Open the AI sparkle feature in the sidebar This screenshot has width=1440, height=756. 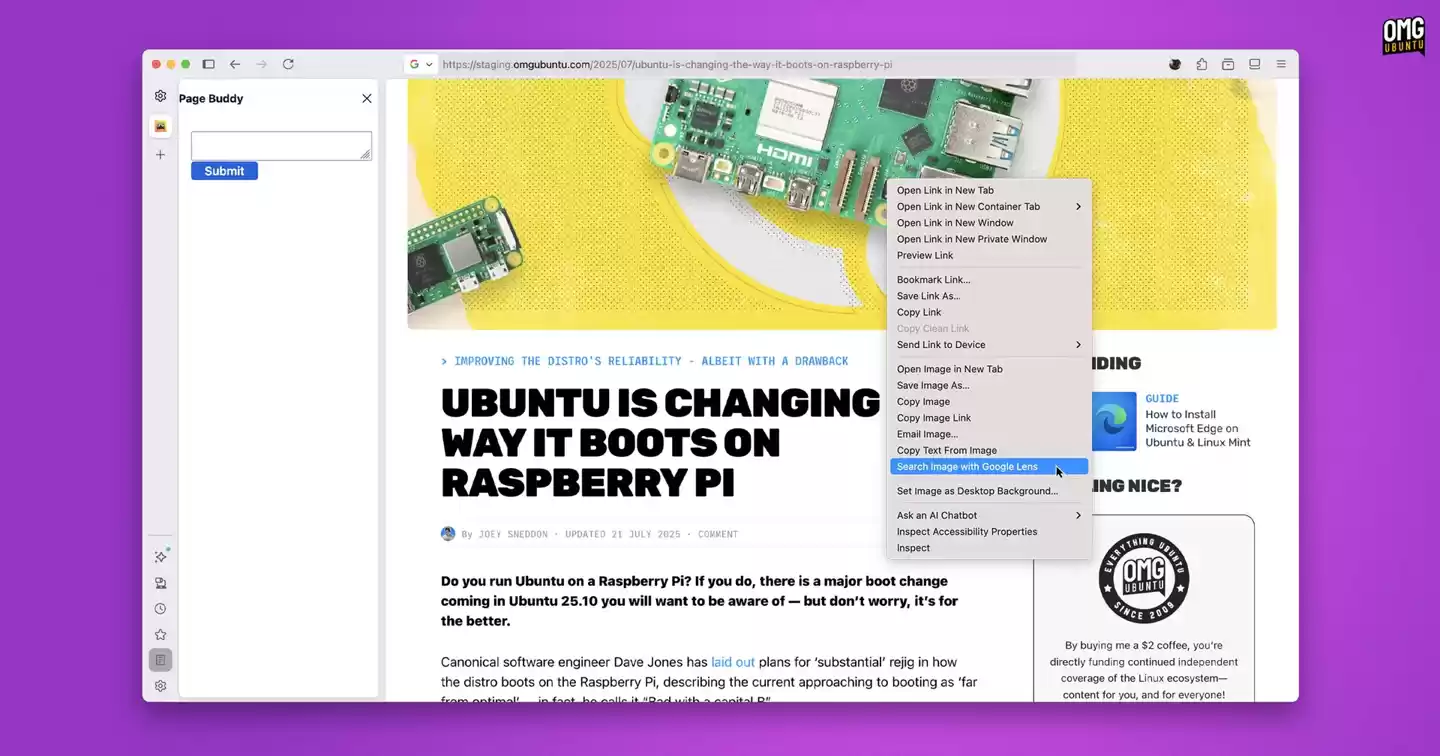click(160, 556)
